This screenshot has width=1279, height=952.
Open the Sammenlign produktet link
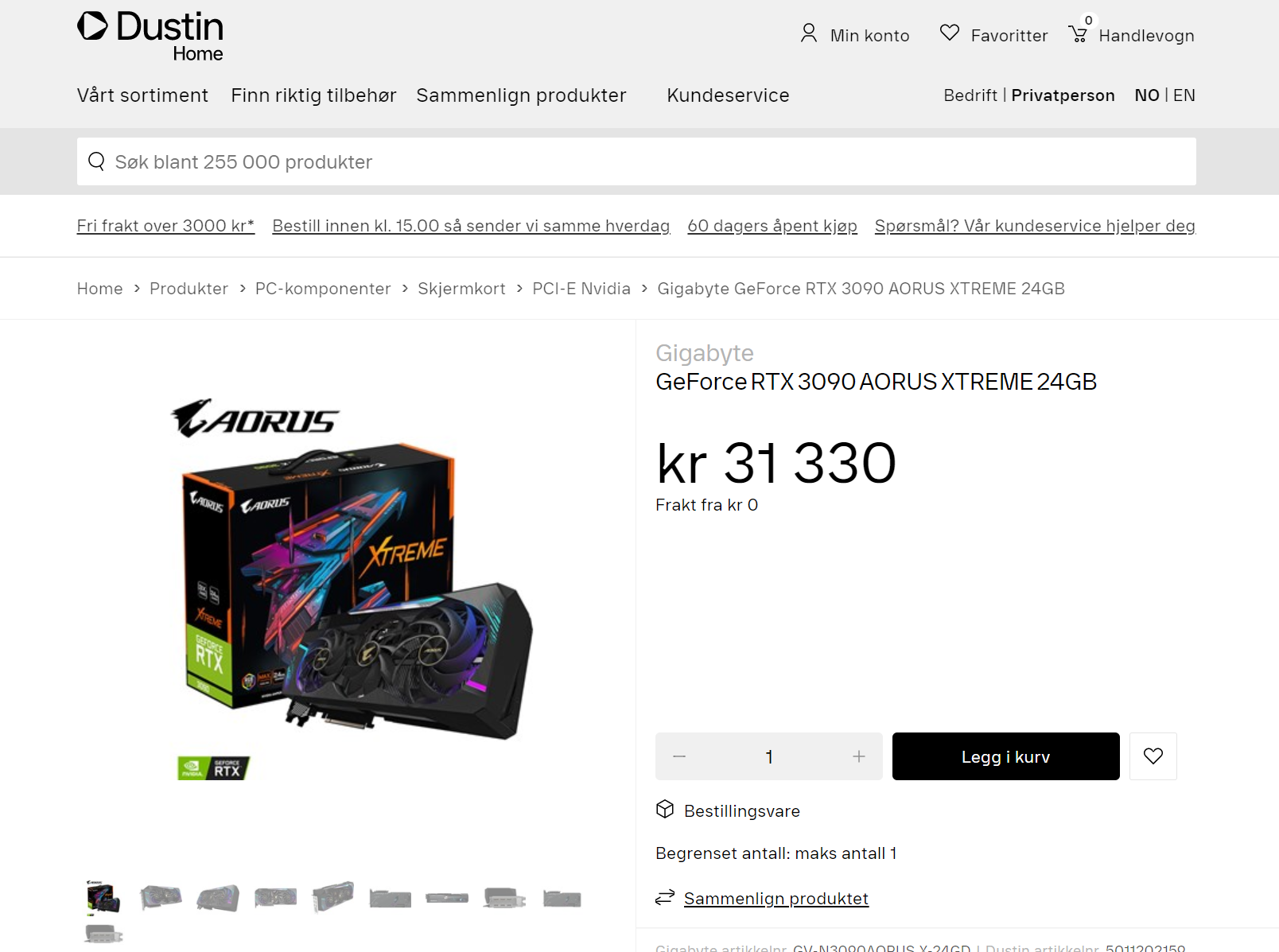point(776,899)
